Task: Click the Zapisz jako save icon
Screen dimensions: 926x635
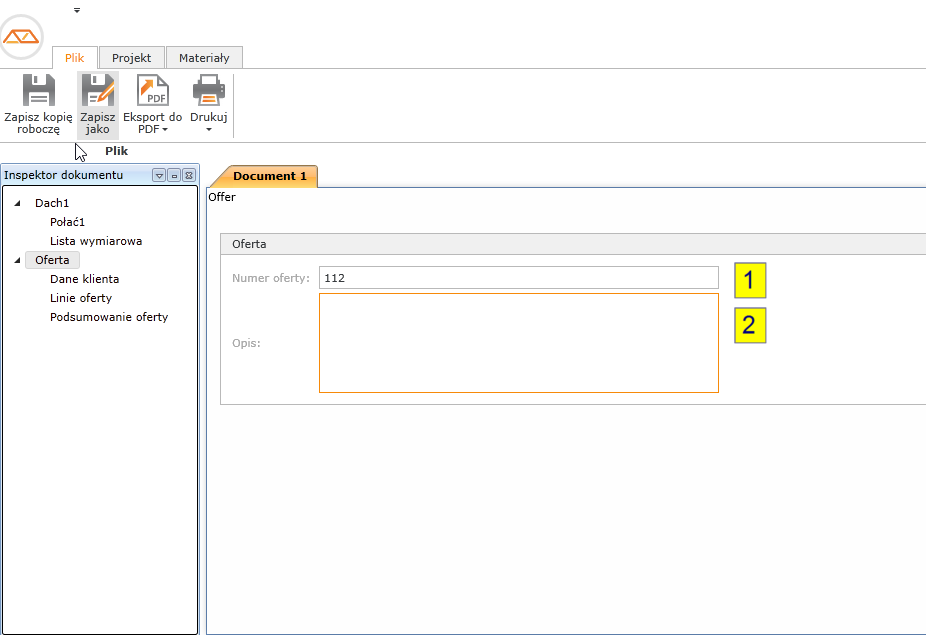Action: (98, 90)
